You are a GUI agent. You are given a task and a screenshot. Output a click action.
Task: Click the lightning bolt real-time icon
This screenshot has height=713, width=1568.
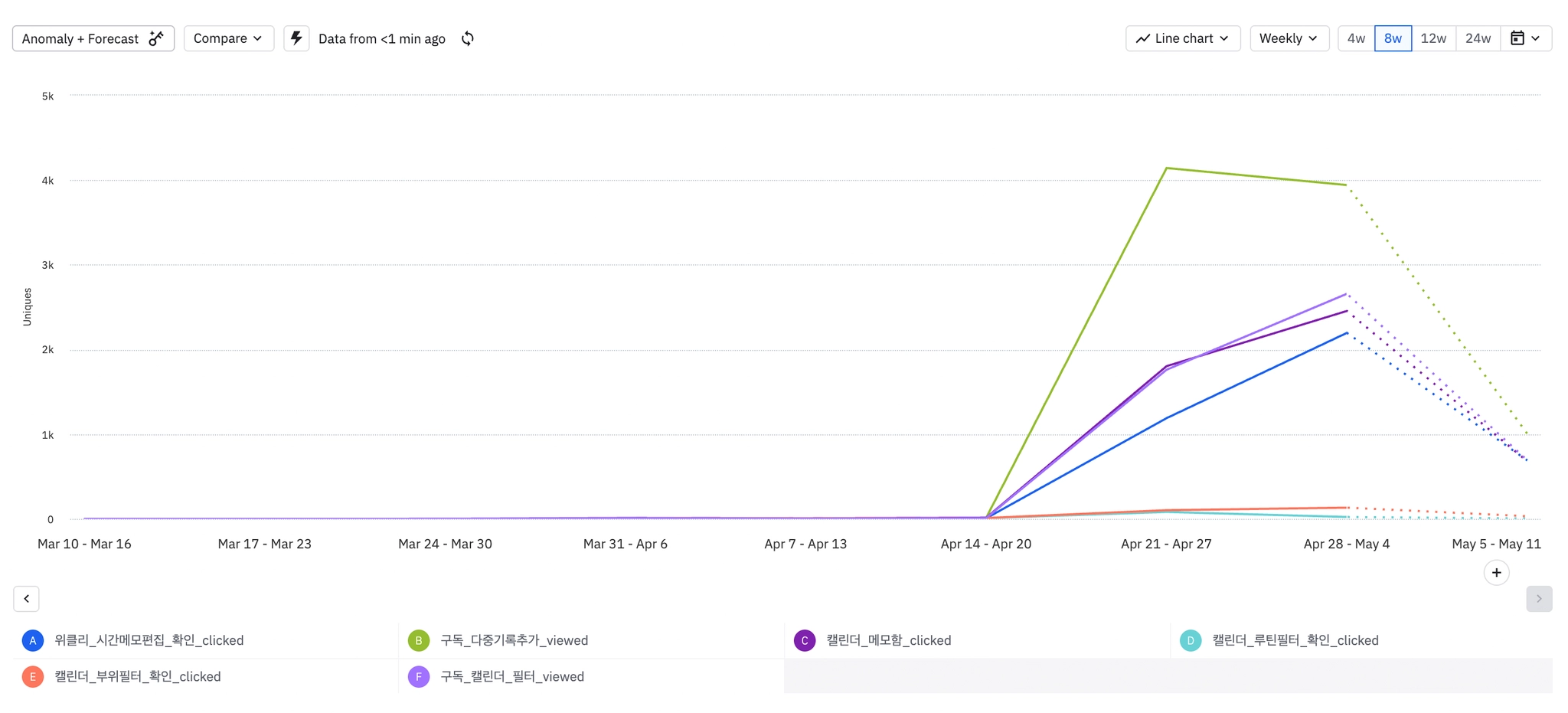pos(296,38)
